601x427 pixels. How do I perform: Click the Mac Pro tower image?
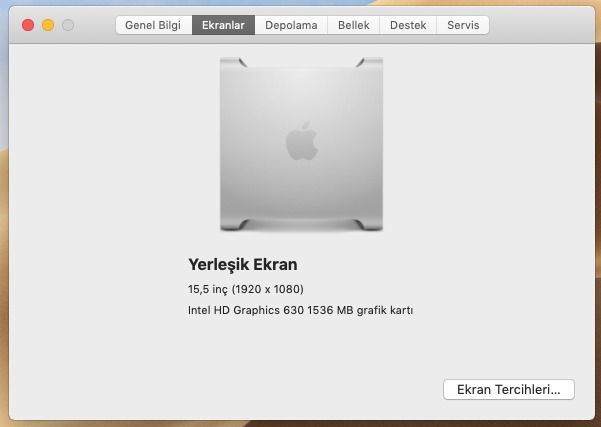click(x=301, y=144)
